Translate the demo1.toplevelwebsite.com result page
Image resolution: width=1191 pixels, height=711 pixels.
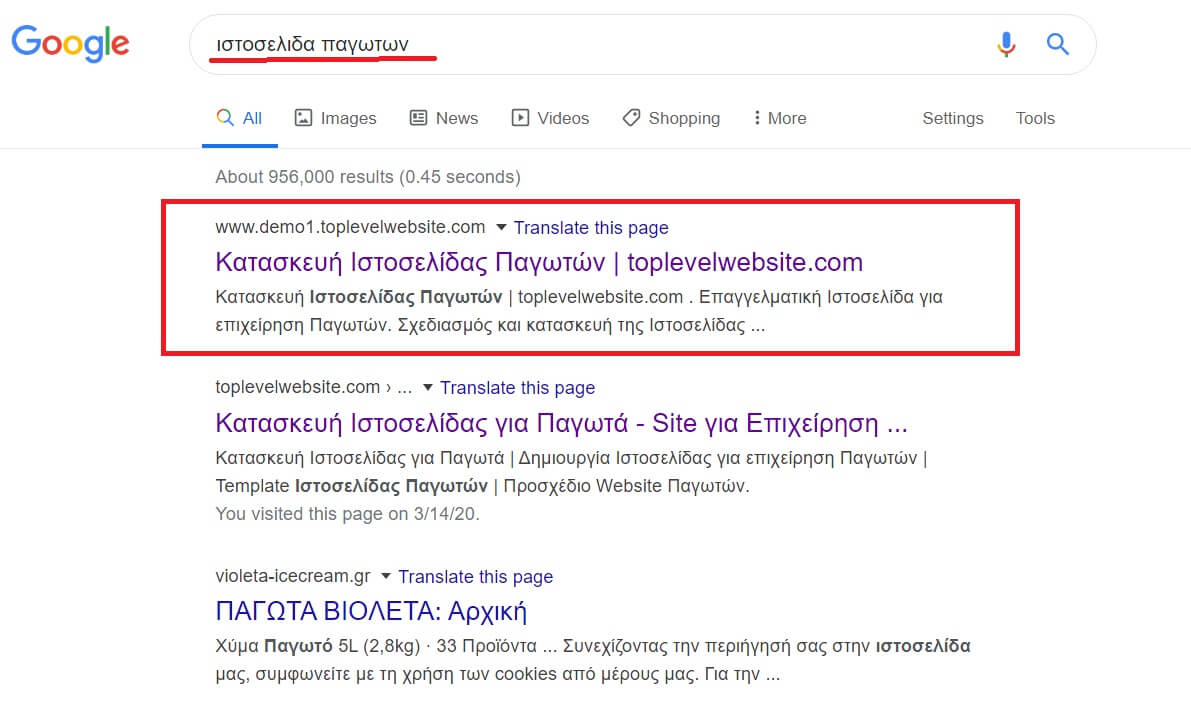click(x=591, y=227)
